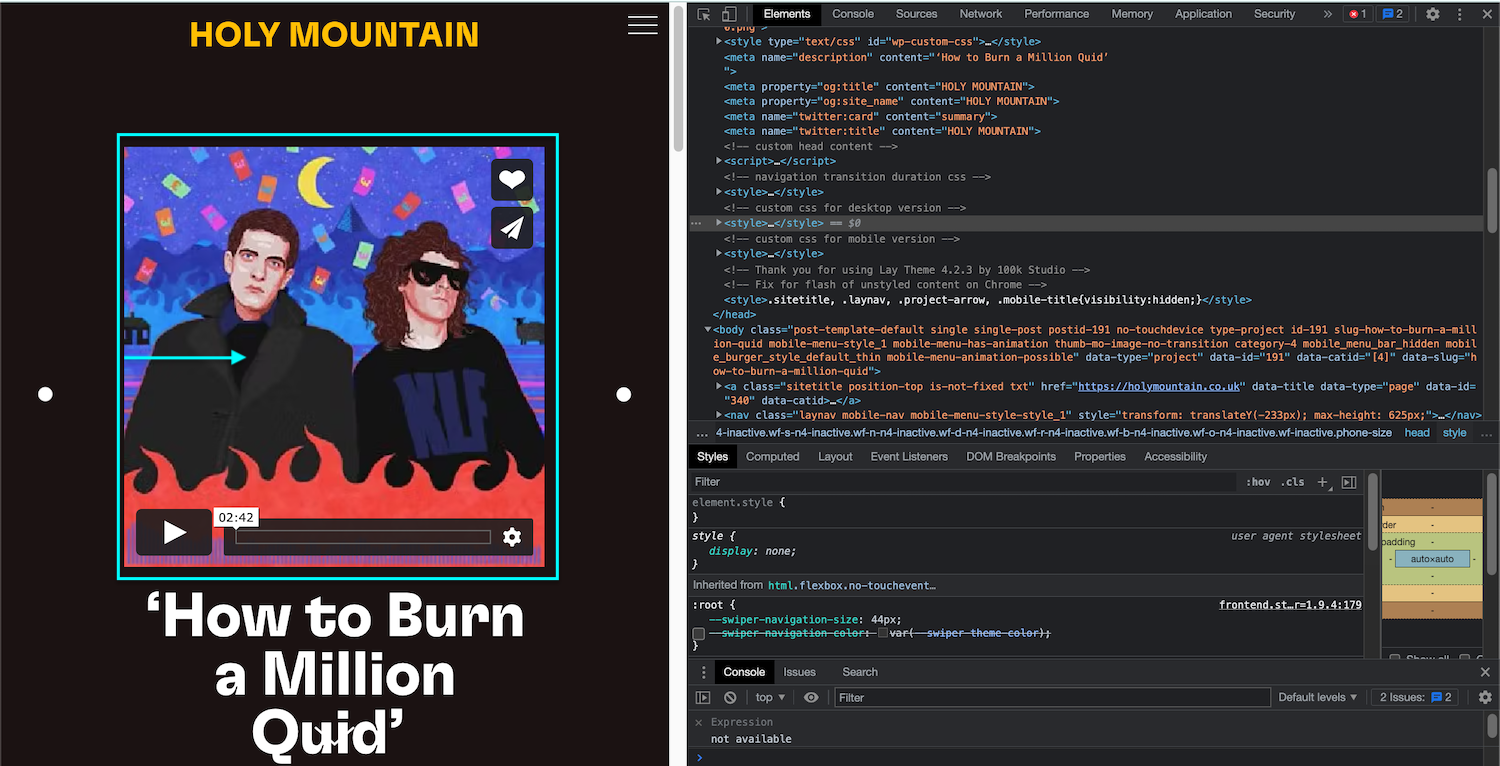Clear the console with the block icon
1500x766 pixels.
point(730,697)
